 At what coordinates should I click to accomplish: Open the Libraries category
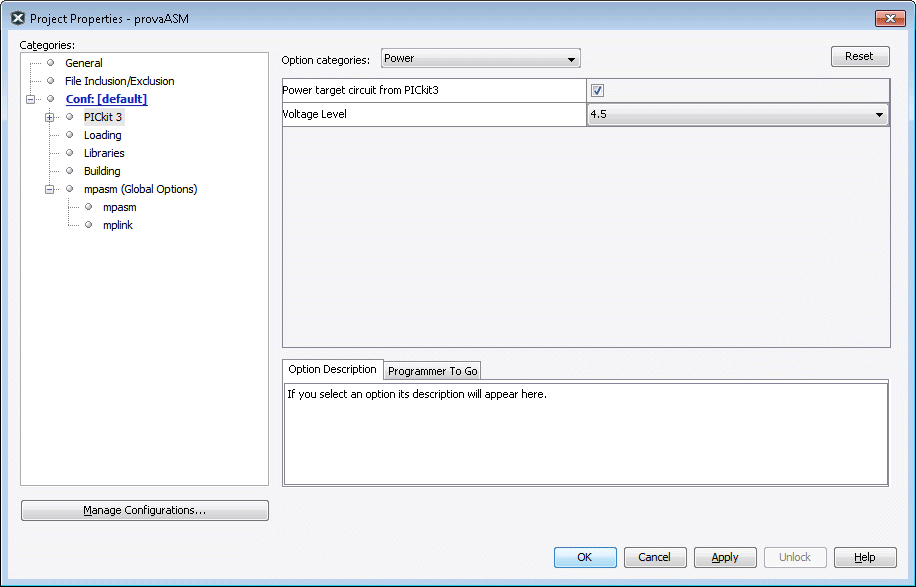tap(104, 153)
